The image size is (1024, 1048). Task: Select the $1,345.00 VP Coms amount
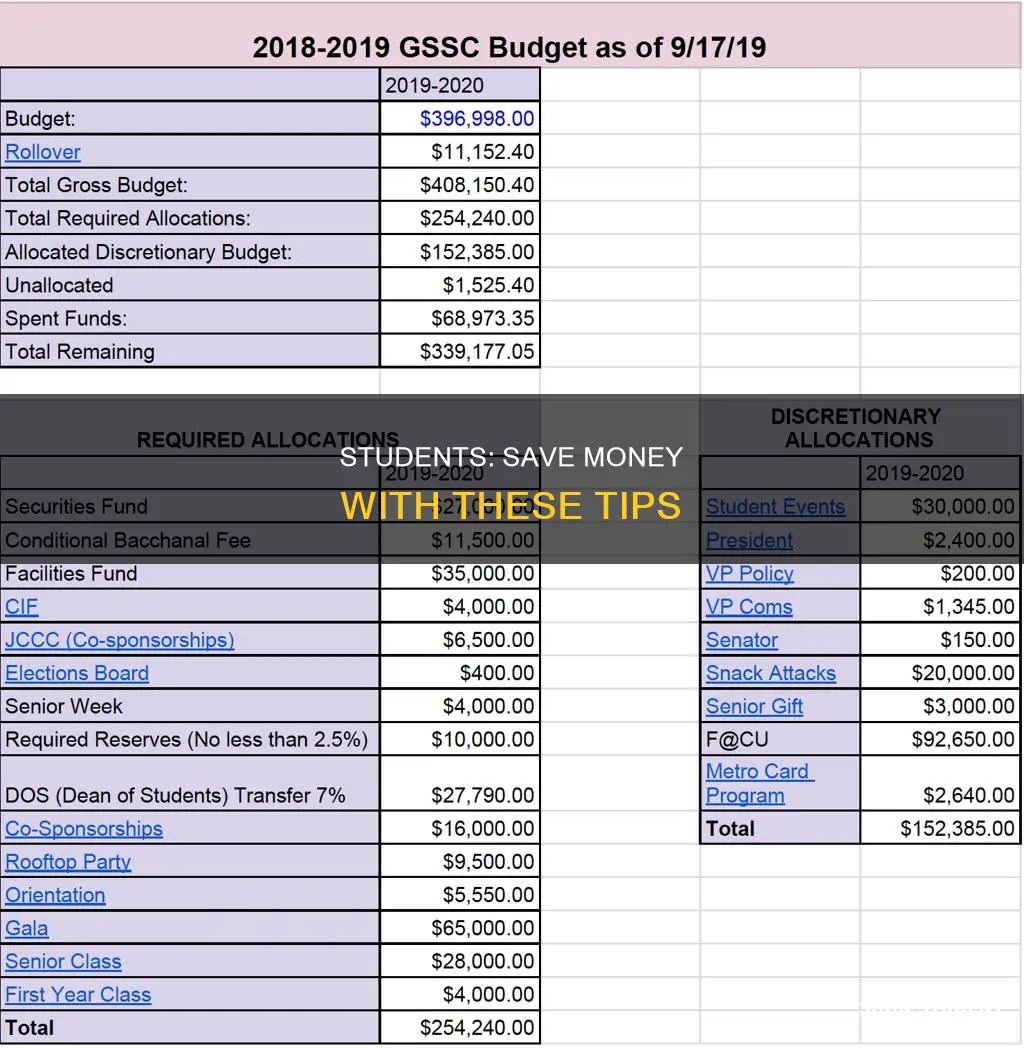tap(940, 607)
